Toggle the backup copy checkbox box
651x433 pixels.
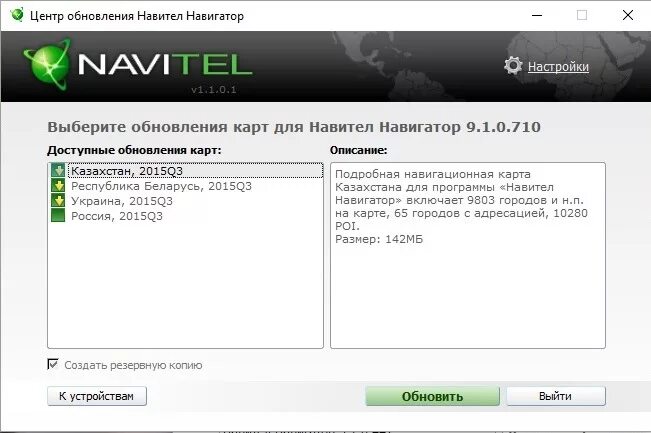pyautogui.click(x=53, y=365)
